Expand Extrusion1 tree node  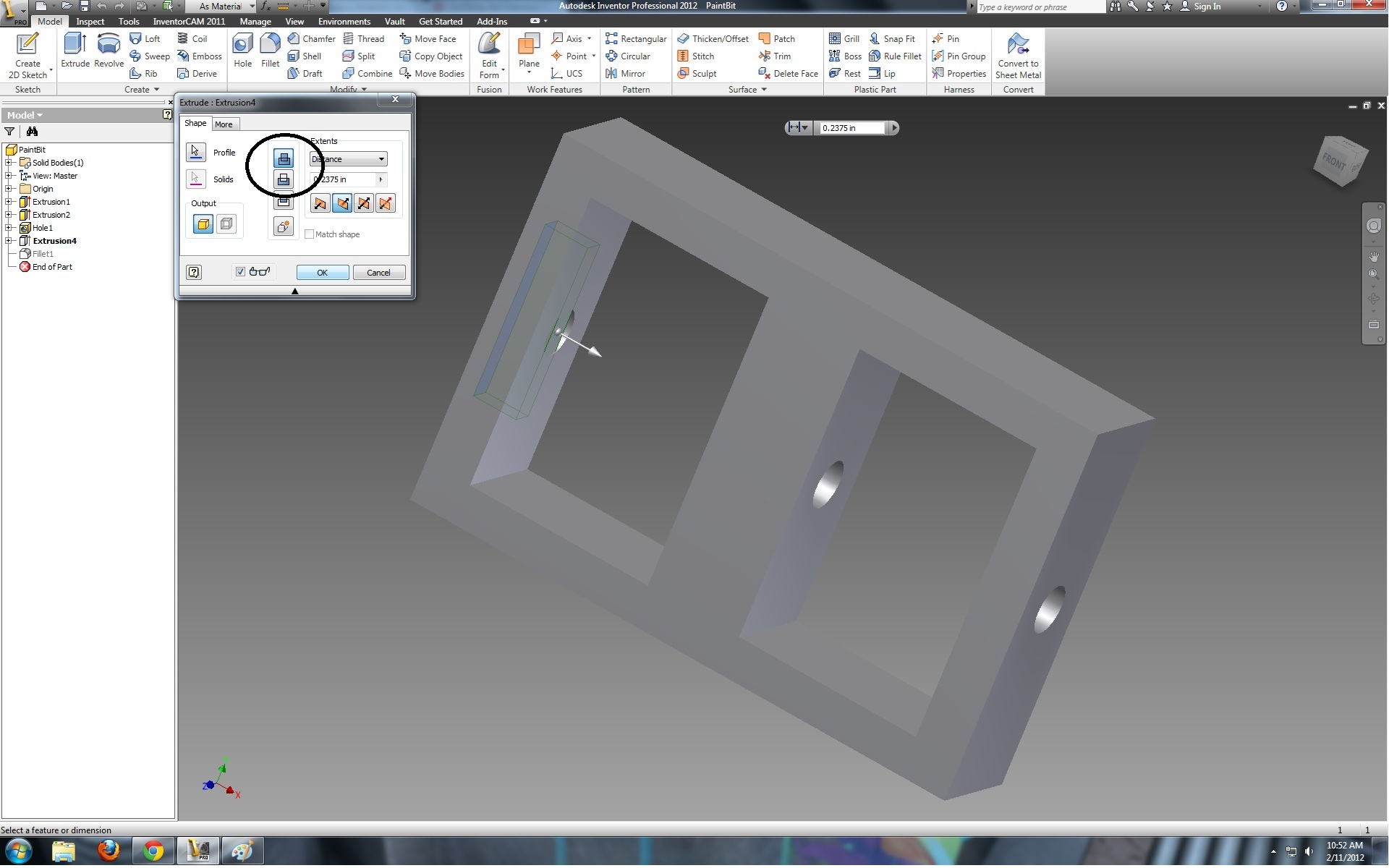(8, 202)
